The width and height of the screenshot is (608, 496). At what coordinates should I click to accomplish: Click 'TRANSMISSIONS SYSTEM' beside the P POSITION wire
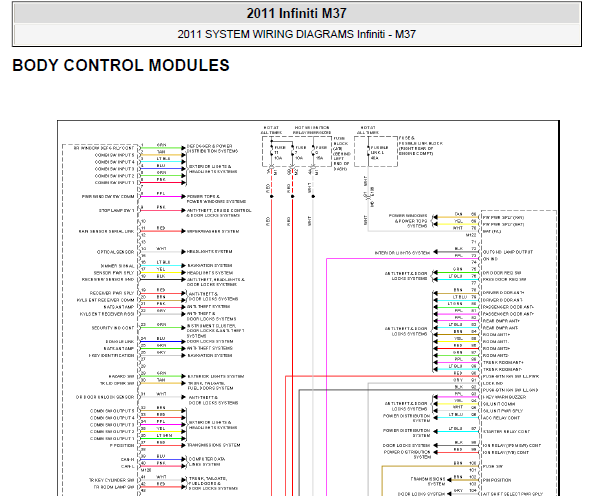pyautogui.click(x=214, y=446)
